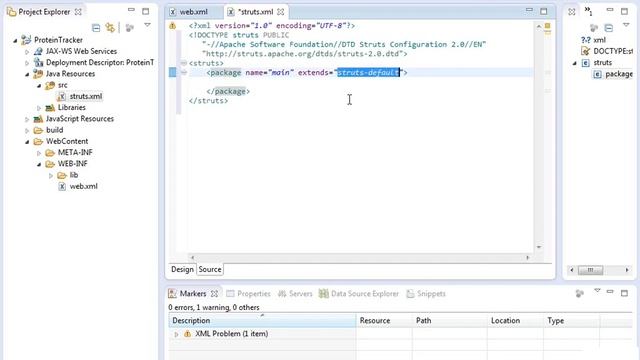The height and width of the screenshot is (360, 640).
Task: Collapse the struts node in Outline
Action: pyautogui.click(x=575, y=63)
